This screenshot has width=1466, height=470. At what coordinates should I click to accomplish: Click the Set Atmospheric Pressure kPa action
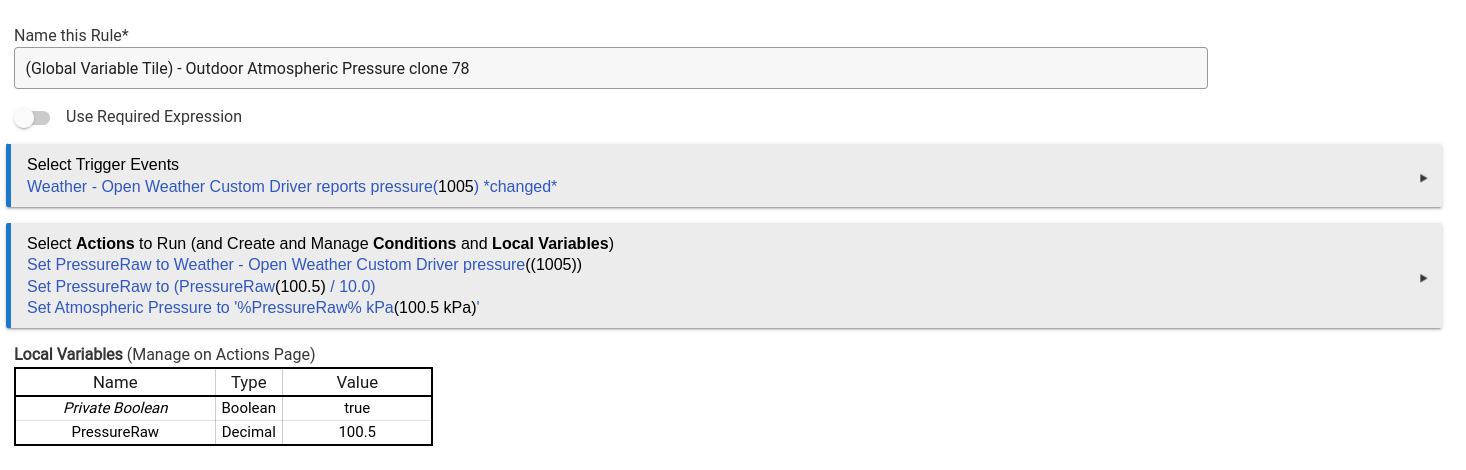253,308
